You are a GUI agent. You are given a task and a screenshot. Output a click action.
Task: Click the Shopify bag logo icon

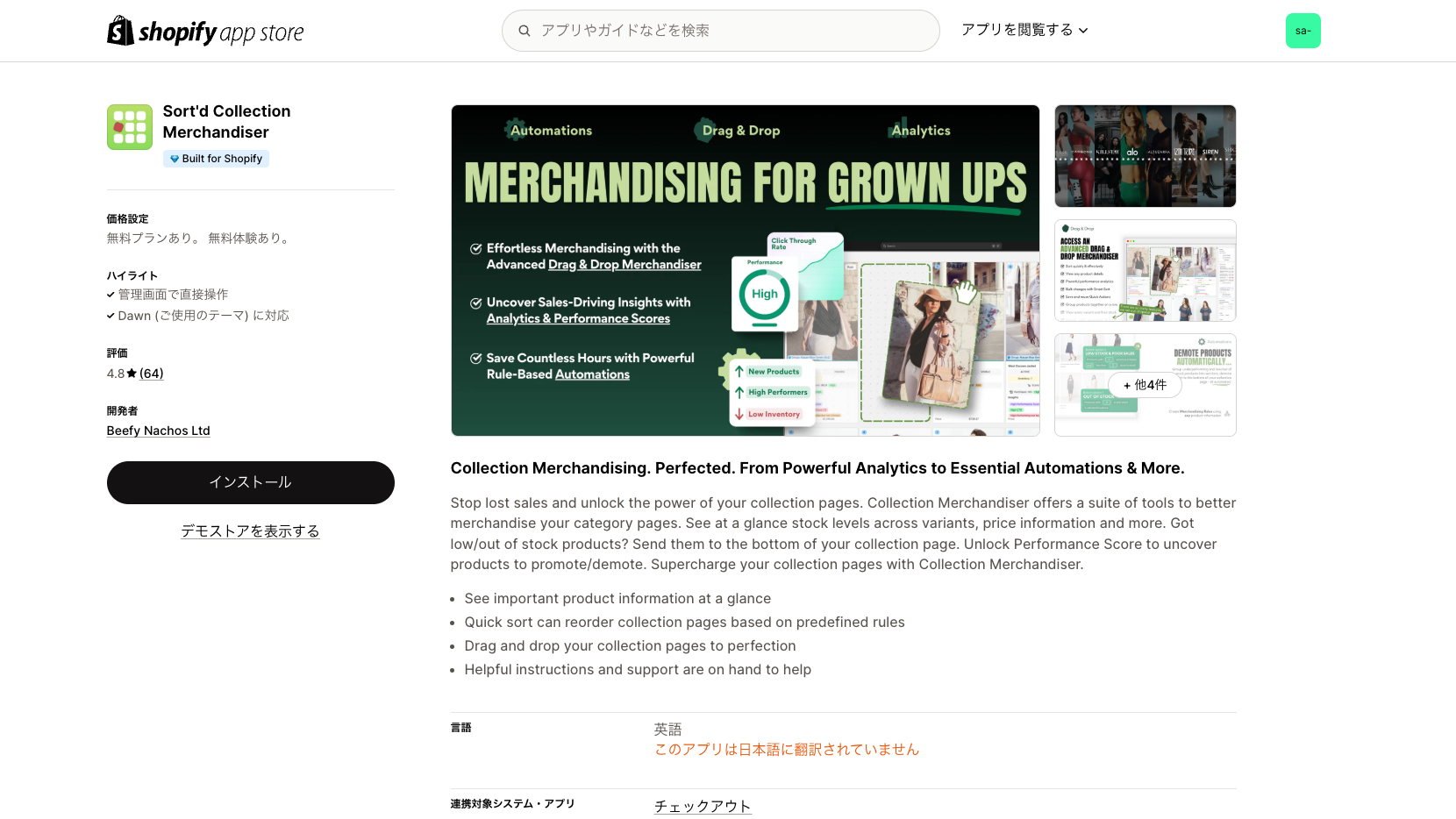[120, 31]
